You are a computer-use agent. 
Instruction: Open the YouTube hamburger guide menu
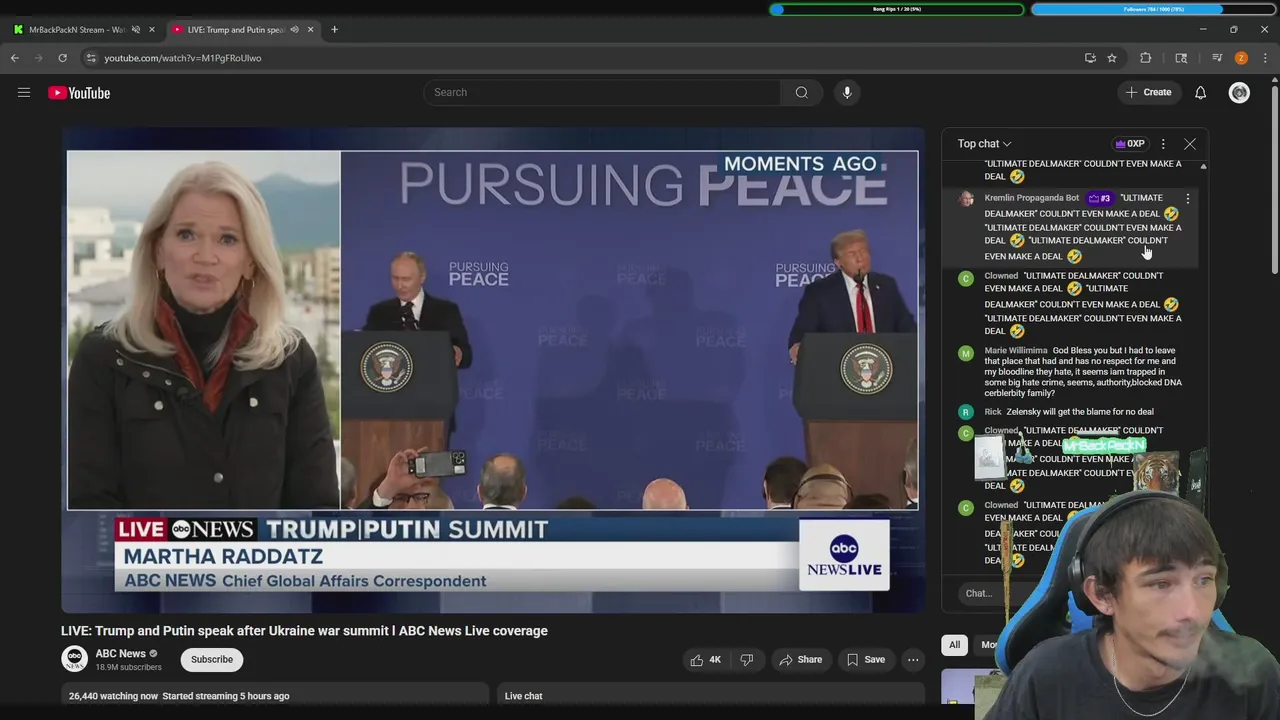click(24, 93)
